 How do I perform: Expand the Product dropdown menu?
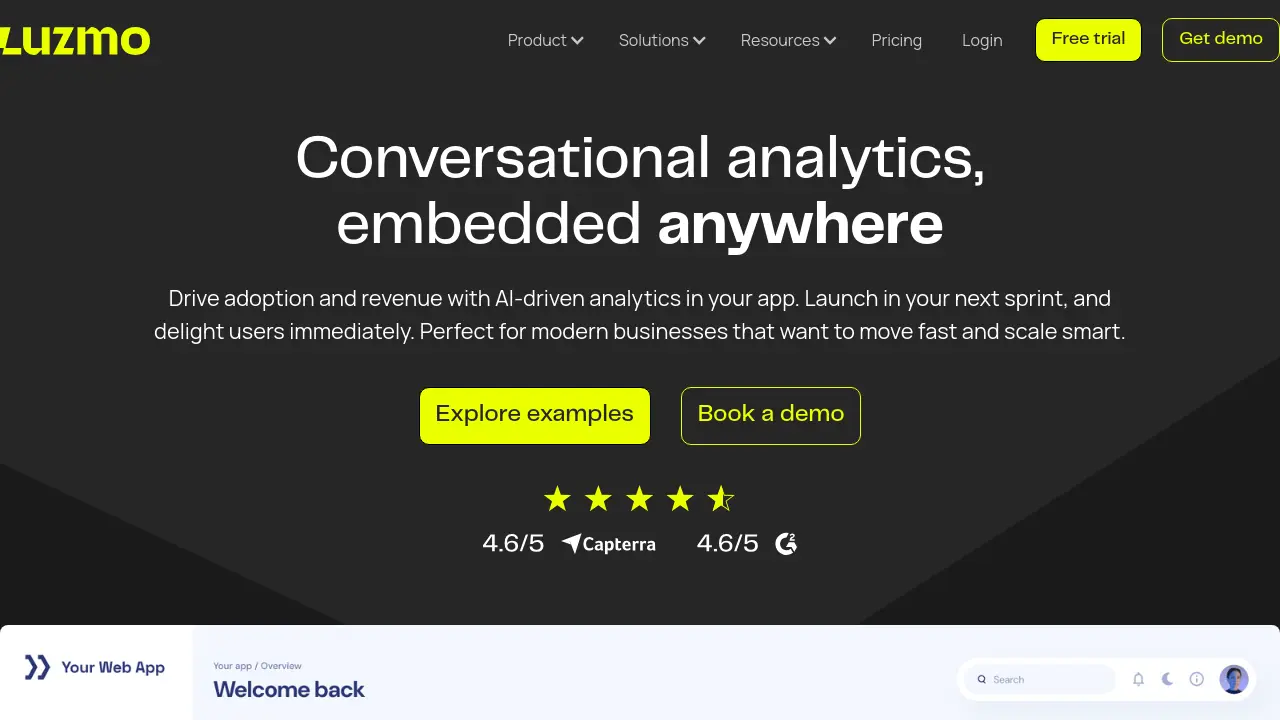point(545,40)
